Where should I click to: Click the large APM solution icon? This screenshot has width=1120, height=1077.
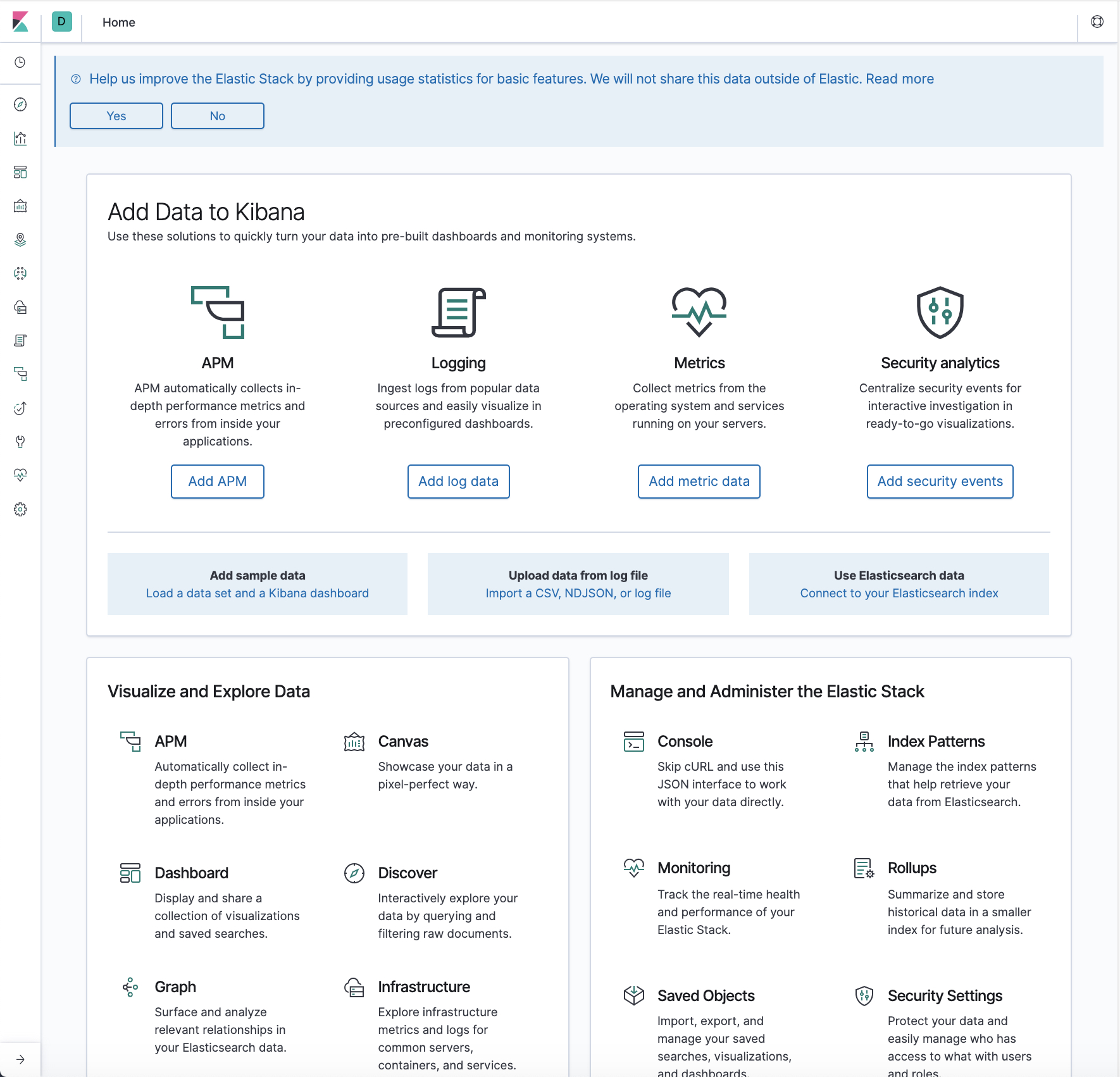click(x=218, y=313)
